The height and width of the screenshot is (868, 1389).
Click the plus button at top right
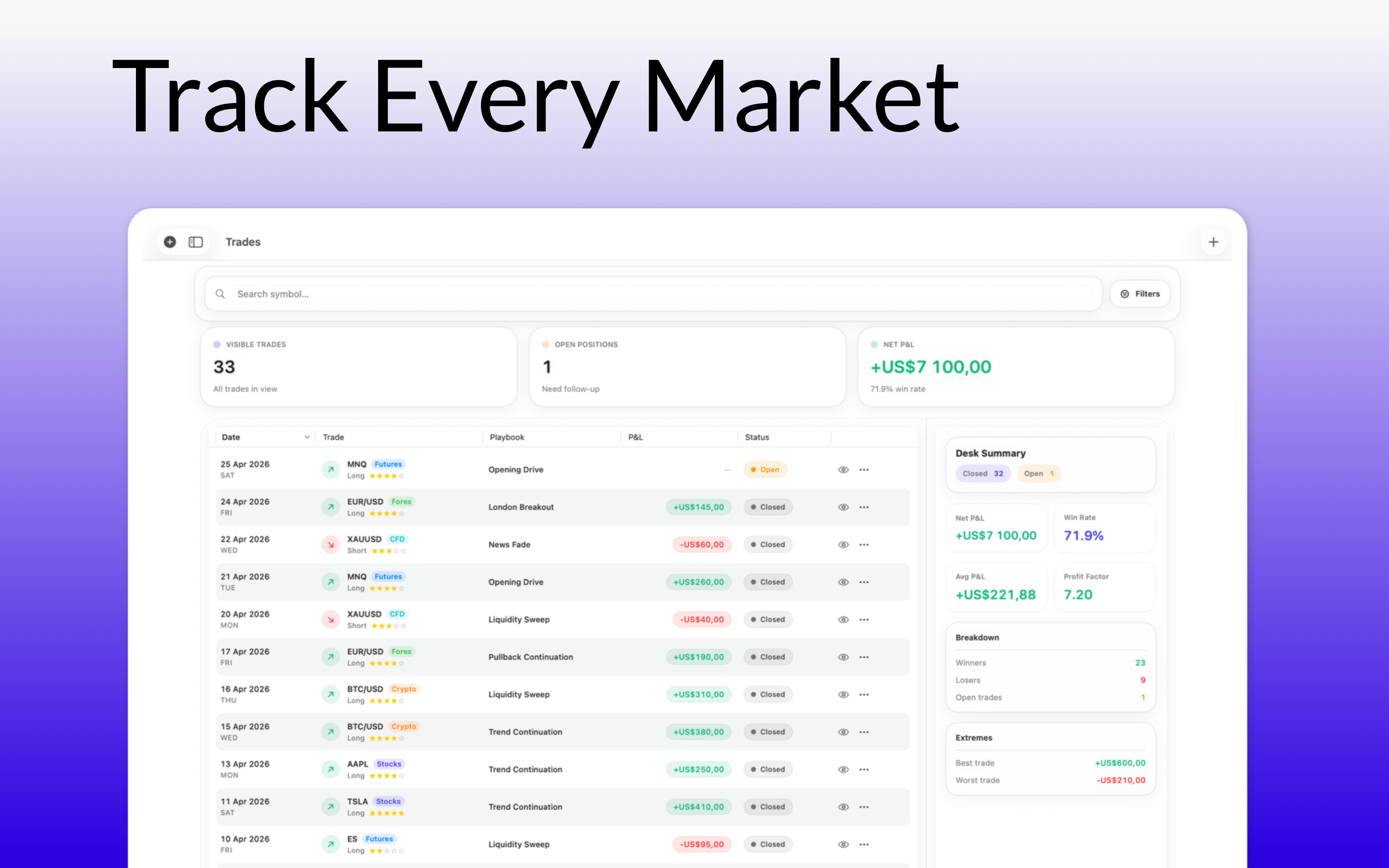pos(1213,242)
